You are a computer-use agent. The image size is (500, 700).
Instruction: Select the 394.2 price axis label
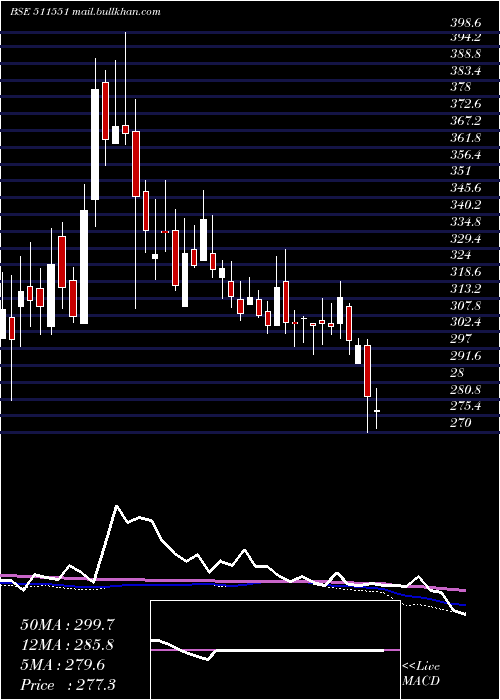click(466, 37)
